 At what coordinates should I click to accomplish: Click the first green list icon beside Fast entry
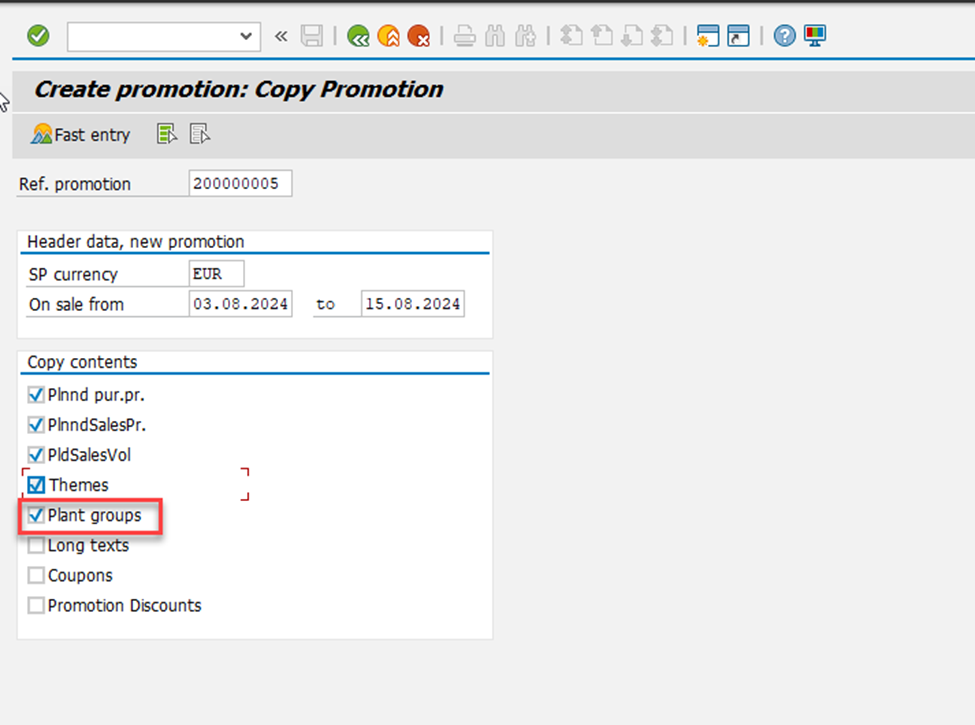pyautogui.click(x=167, y=134)
